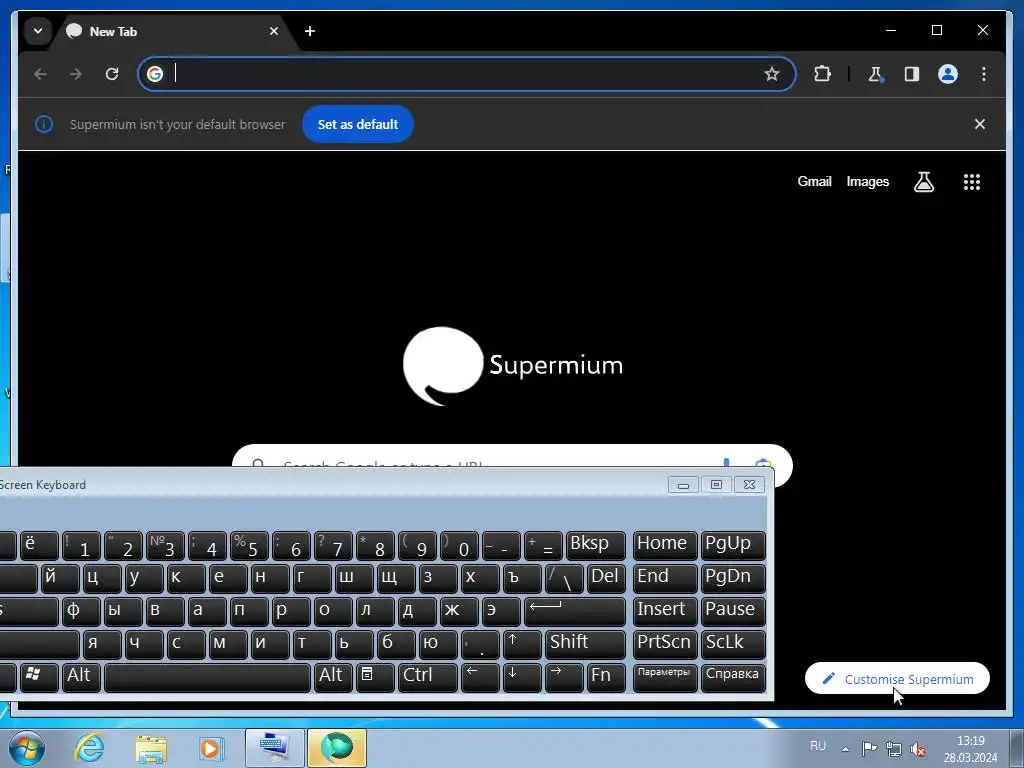1024x768 pixels.
Task: Click the Customise Supermium button
Action: 897,679
